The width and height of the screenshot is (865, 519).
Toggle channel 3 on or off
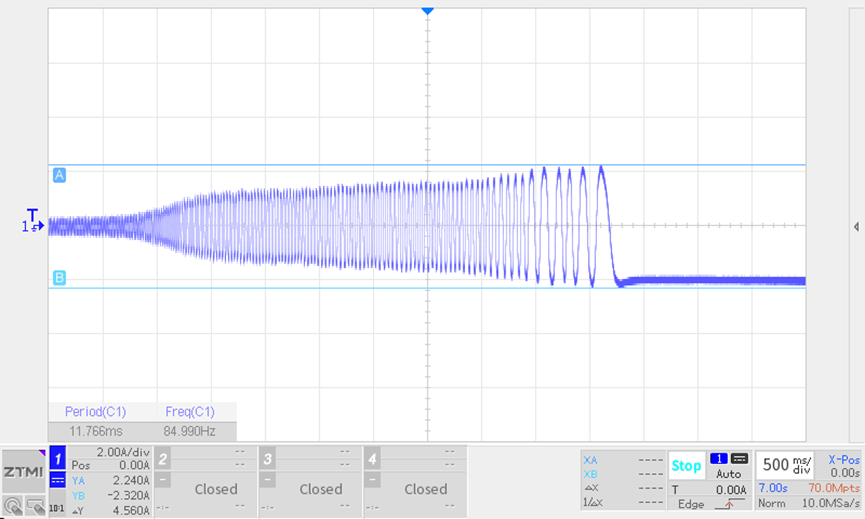click(x=268, y=459)
